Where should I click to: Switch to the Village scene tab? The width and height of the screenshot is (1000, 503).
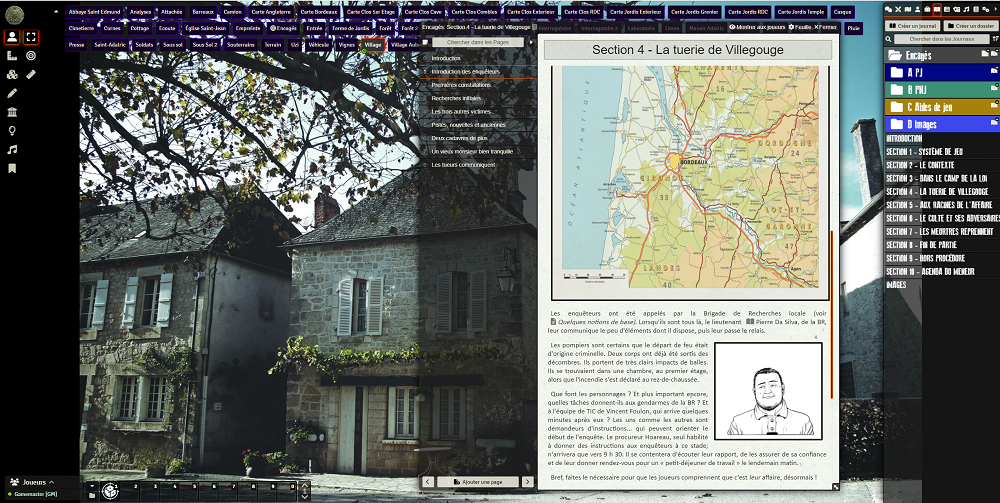[x=373, y=45]
